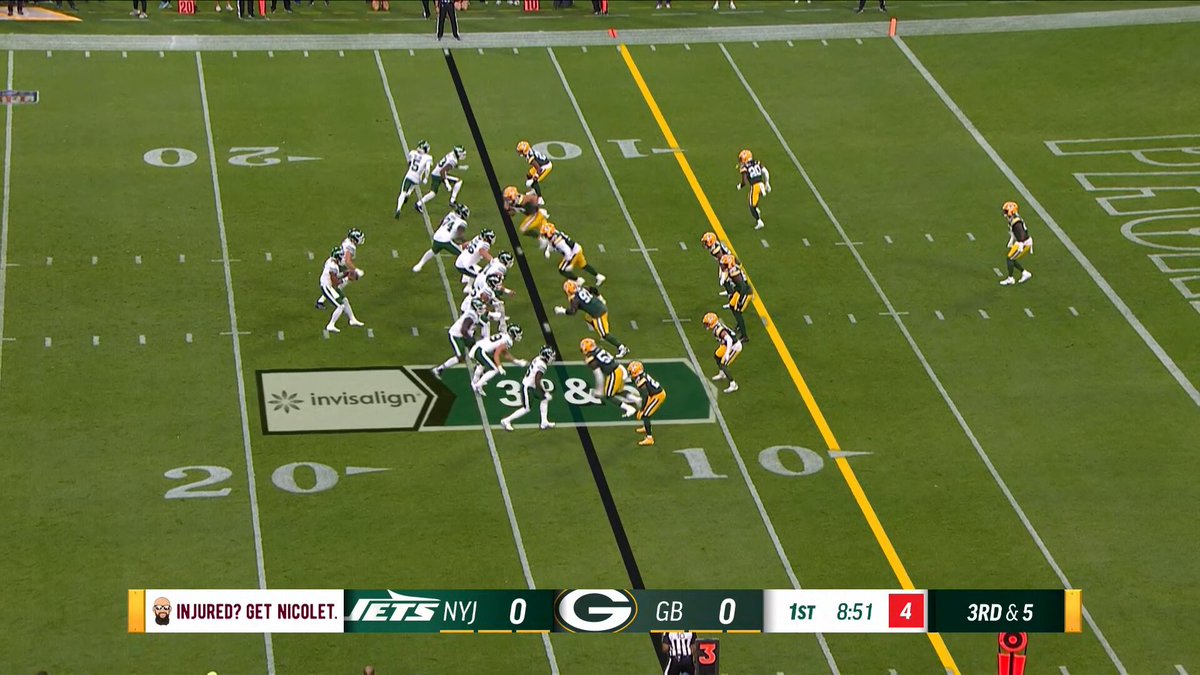Screen dimensions: 1200x675
Task: Click the referee in striped shirt at bottom
Action: 680,652
